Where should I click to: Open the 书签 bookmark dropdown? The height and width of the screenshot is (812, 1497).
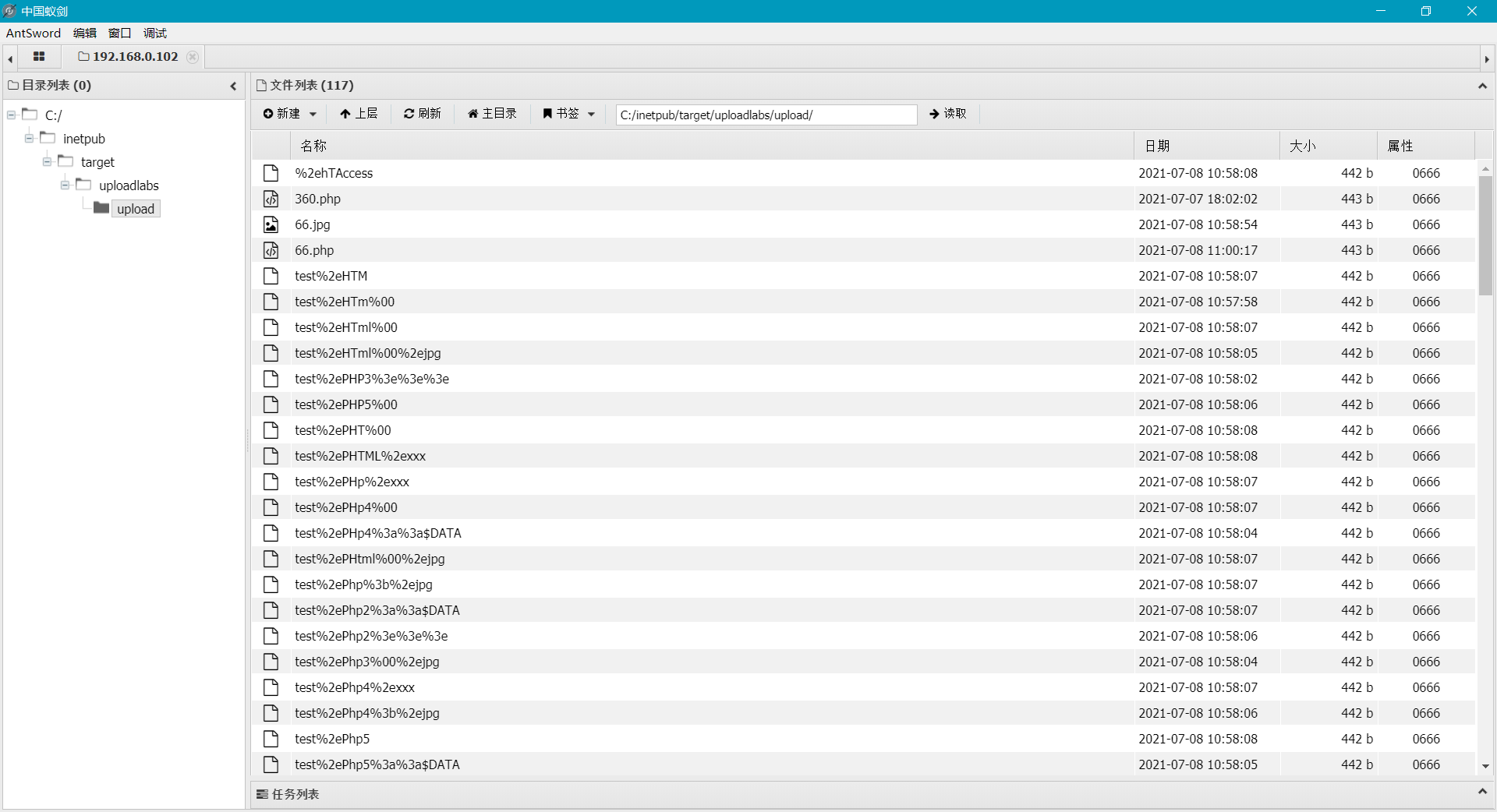point(568,114)
